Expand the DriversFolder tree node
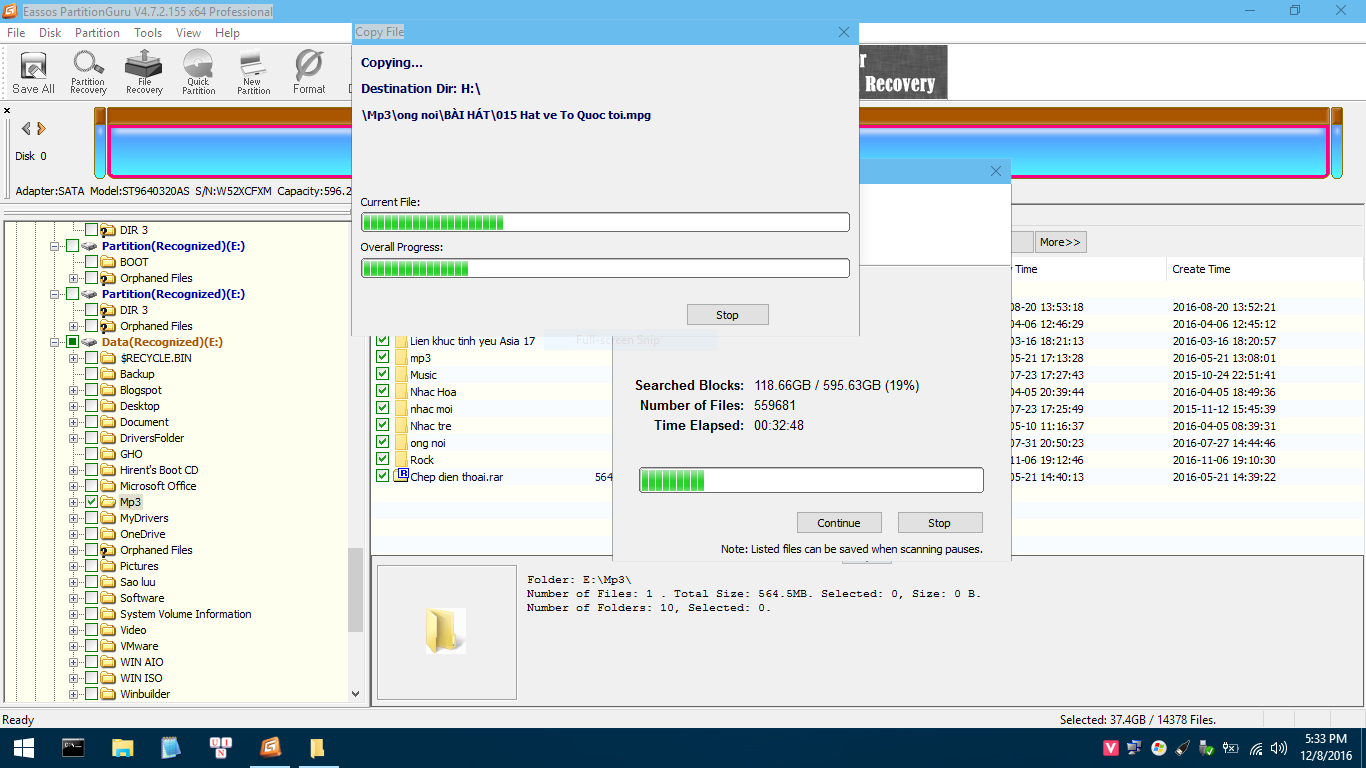 [73, 438]
